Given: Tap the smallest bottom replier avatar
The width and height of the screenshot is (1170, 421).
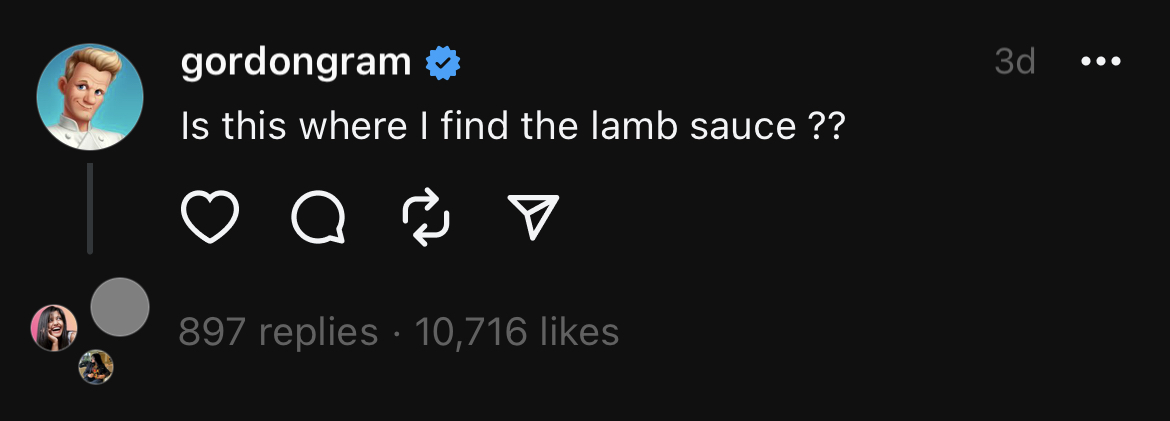Looking at the screenshot, I should point(96,368).
